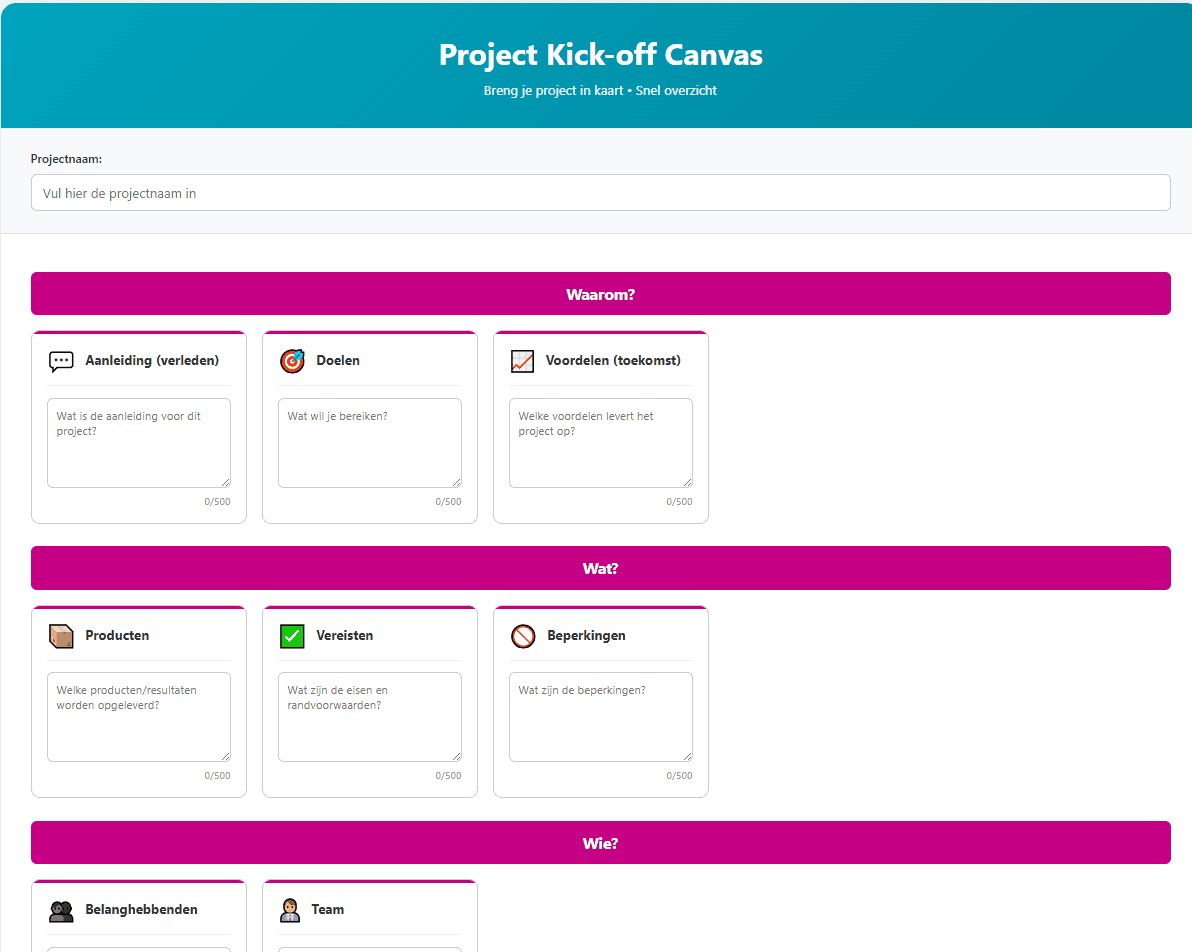Click the Project Kick-off Canvas title
Image resolution: width=1192 pixels, height=952 pixels.
[x=600, y=55]
